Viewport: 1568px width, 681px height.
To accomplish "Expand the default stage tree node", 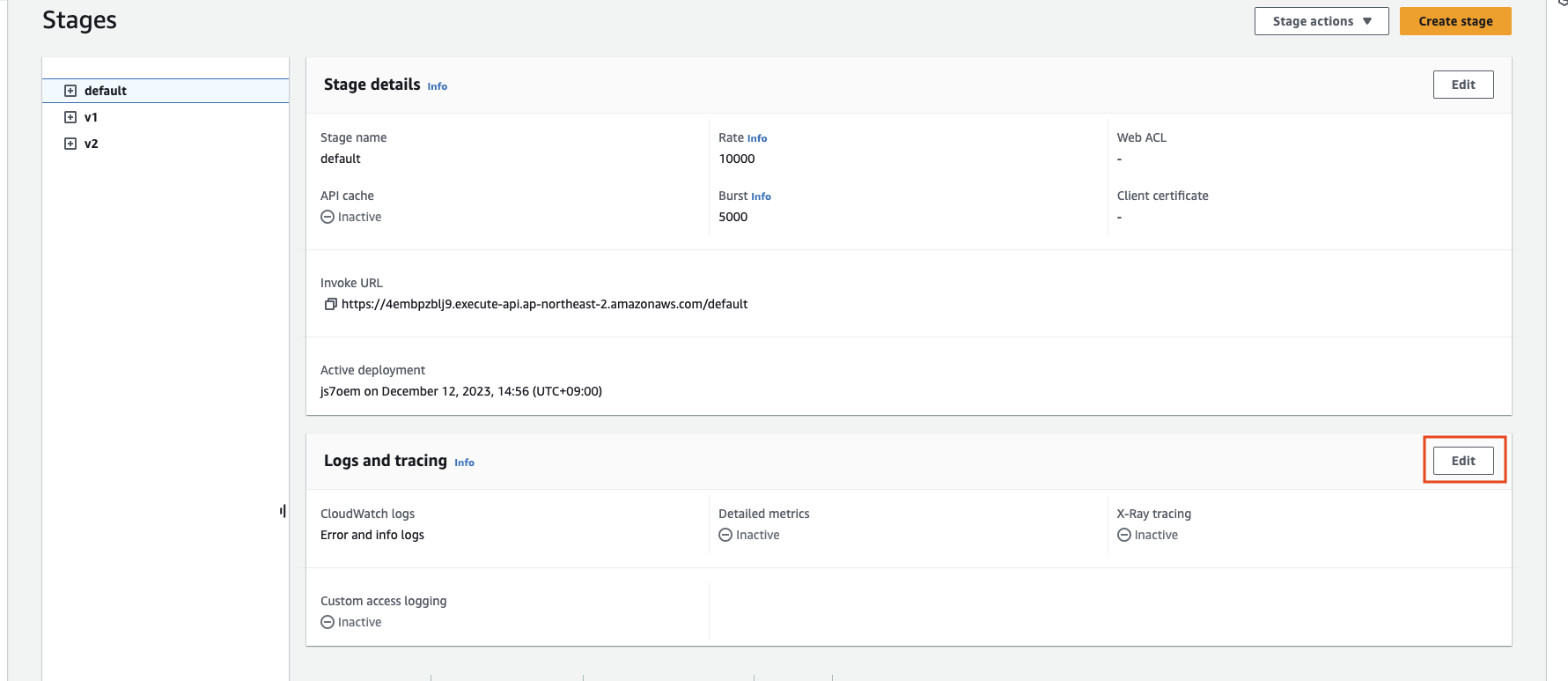I will tap(70, 91).
